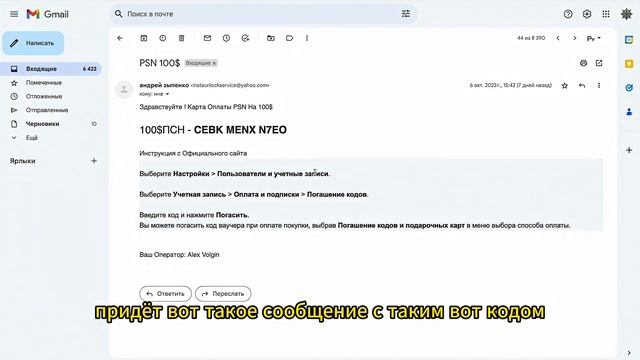The image size is (640, 360).
Task: Reply using header arrow icon
Action: (x=582, y=85)
